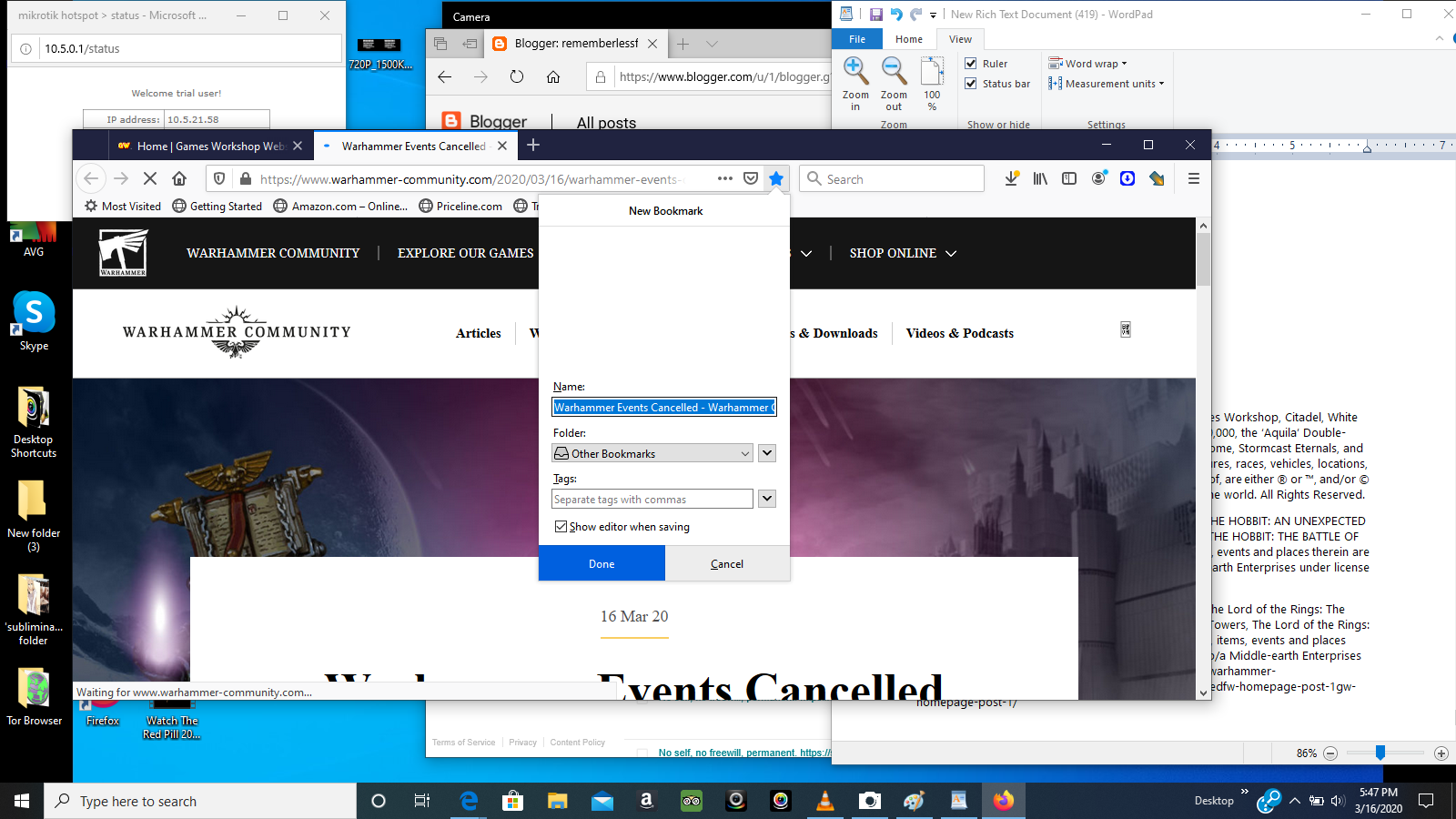Close the Games Workshop home tab
The width and height of the screenshot is (1456, 819).
(x=298, y=146)
